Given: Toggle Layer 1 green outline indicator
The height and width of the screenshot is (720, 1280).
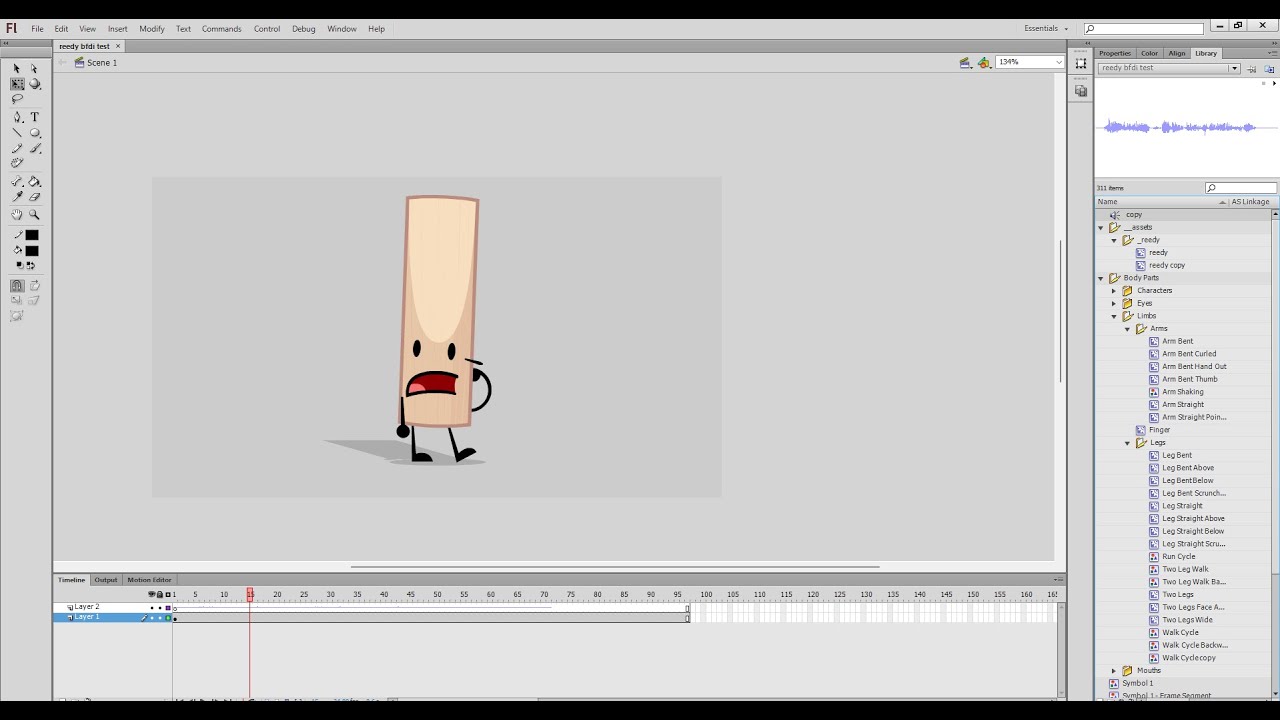Looking at the screenshot, I should click(168, 618).
